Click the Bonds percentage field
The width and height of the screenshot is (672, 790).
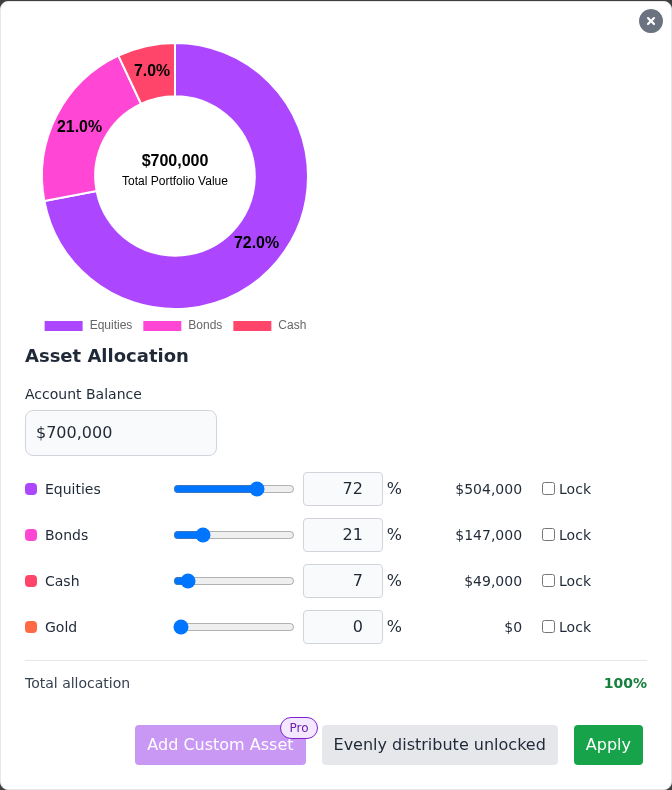343,535
